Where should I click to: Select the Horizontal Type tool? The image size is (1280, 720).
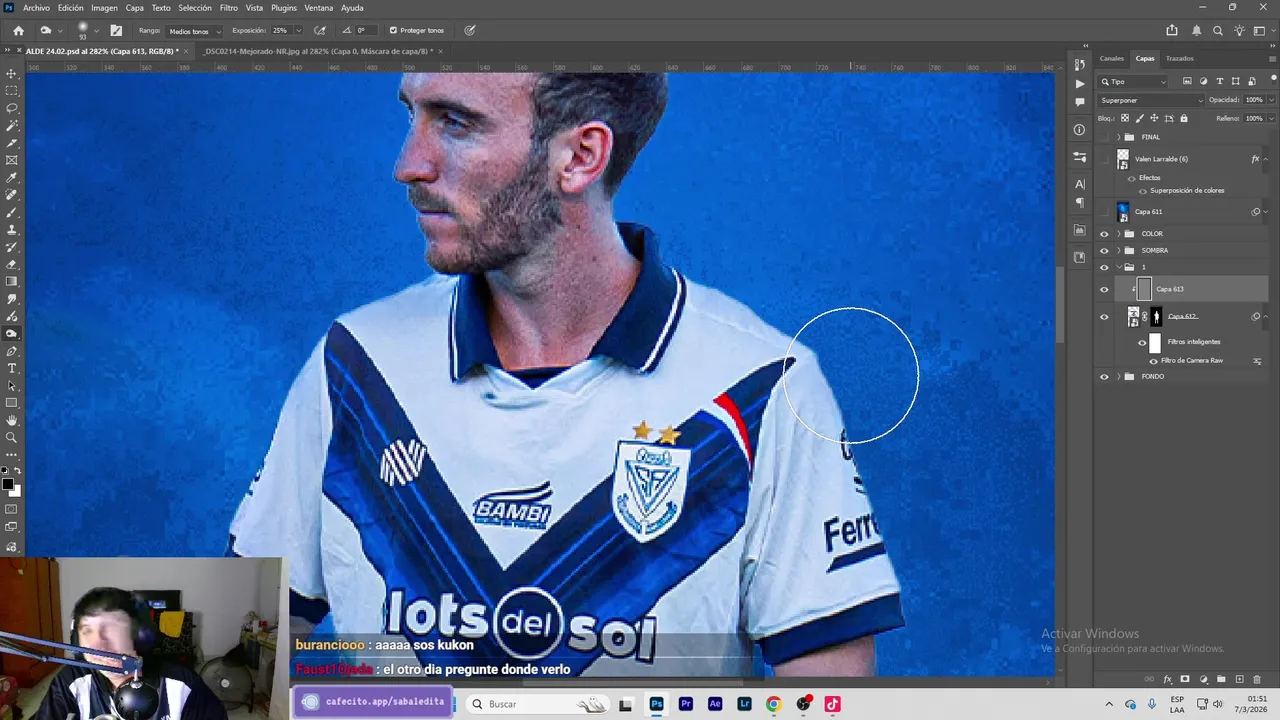[12, 369]
